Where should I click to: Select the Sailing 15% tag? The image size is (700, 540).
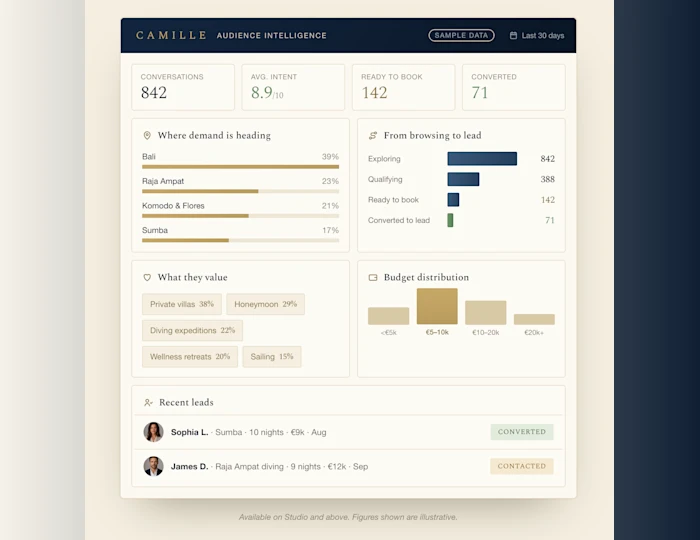click(272, 357)
